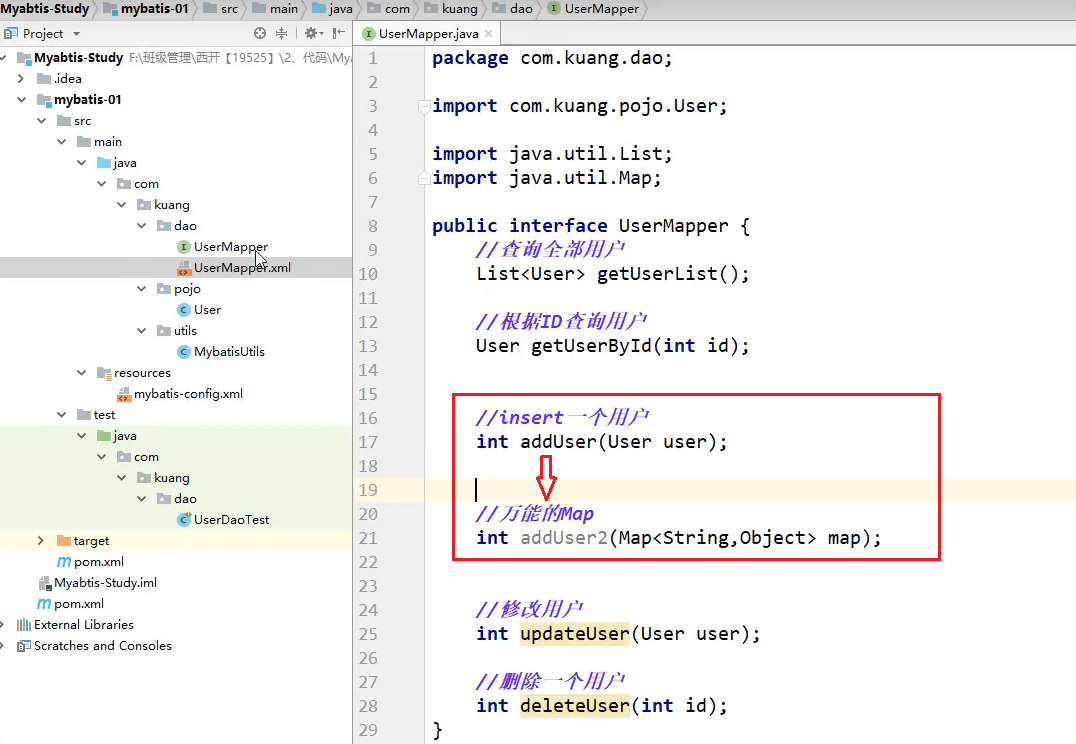This screenshot has width=1076, height=744.
Task: Open Myabtis-Study.iml file
Action: (105, 583)
